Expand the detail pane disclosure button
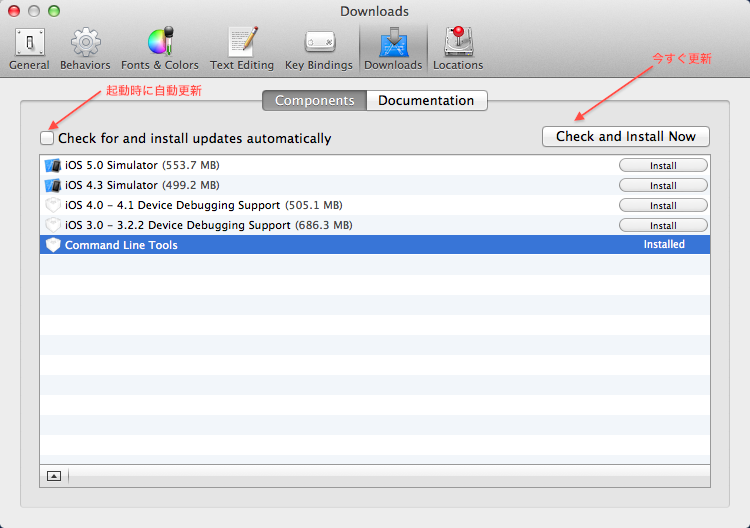 (54, 476)
